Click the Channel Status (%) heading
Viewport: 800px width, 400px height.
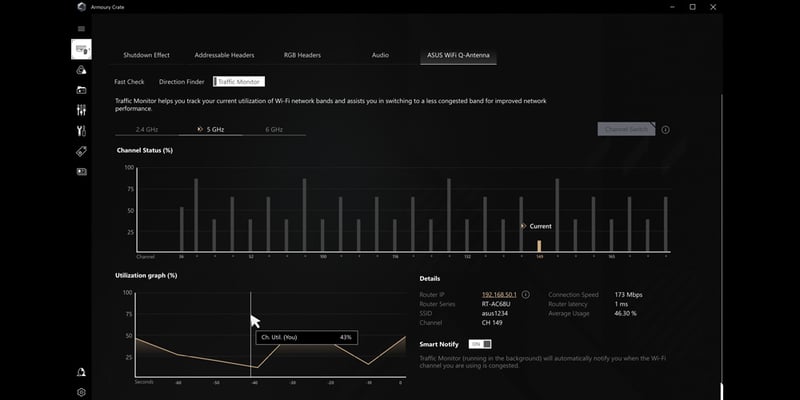pos(145,151)
